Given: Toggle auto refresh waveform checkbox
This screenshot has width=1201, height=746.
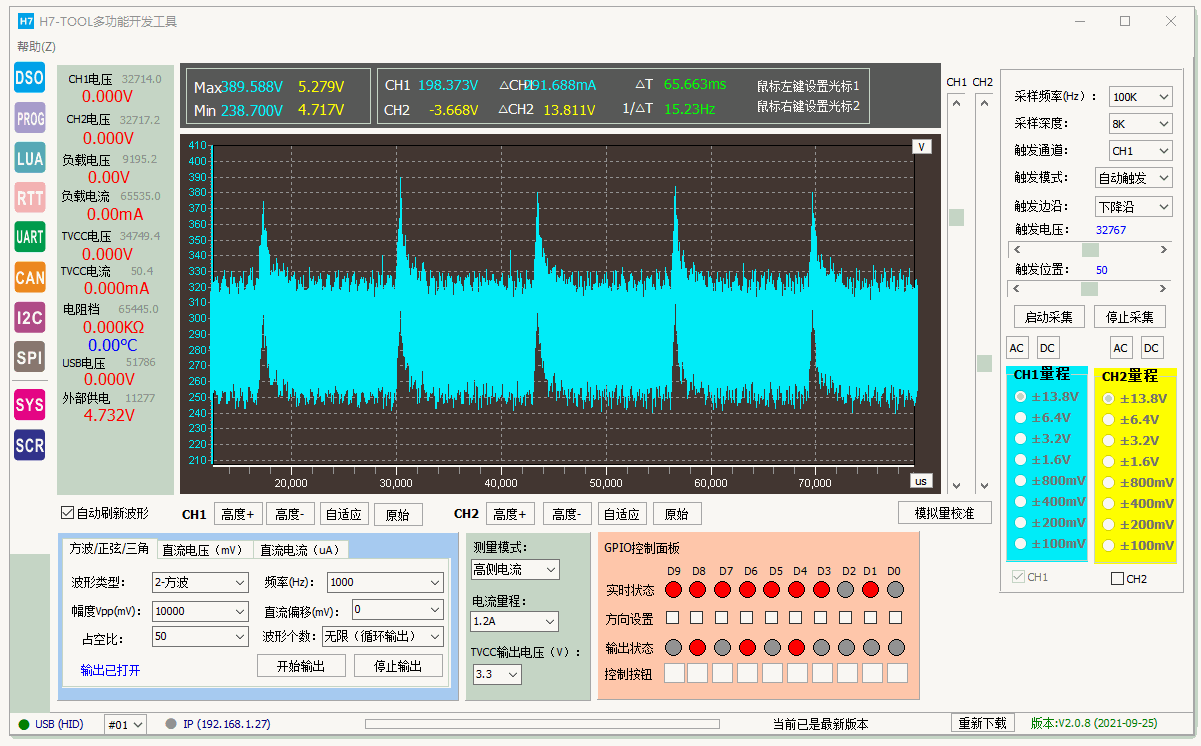Looking at the screenshot, I should coord(68,513).
